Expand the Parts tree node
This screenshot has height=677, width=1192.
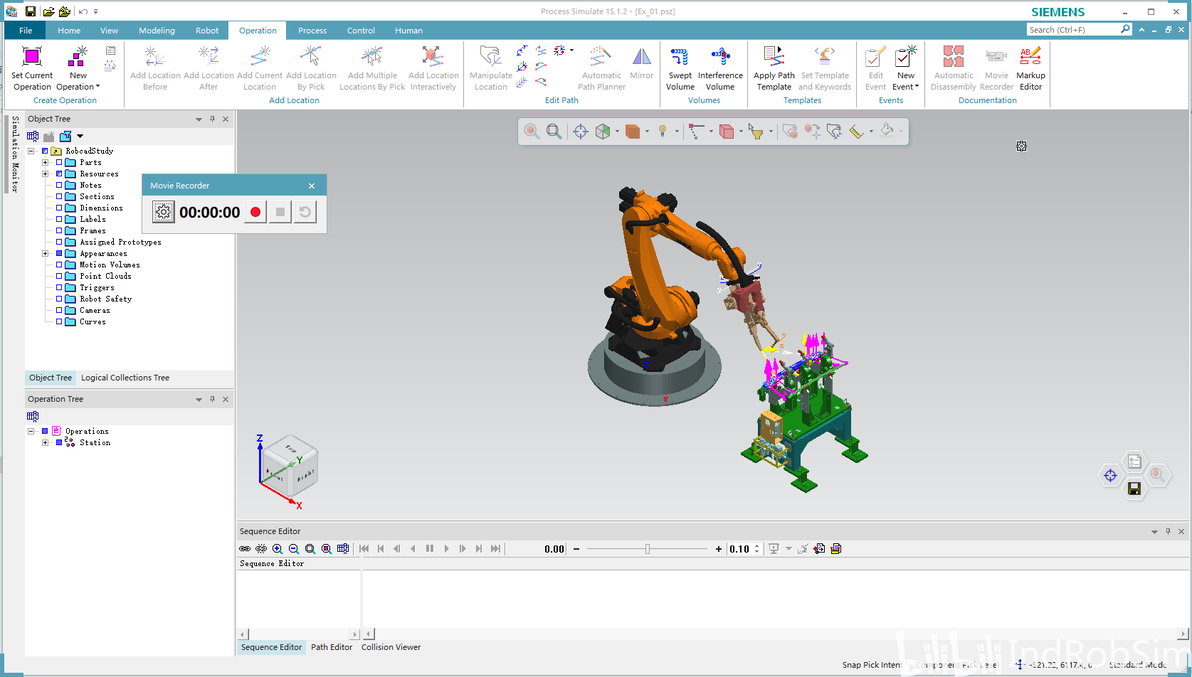(45, 163)
